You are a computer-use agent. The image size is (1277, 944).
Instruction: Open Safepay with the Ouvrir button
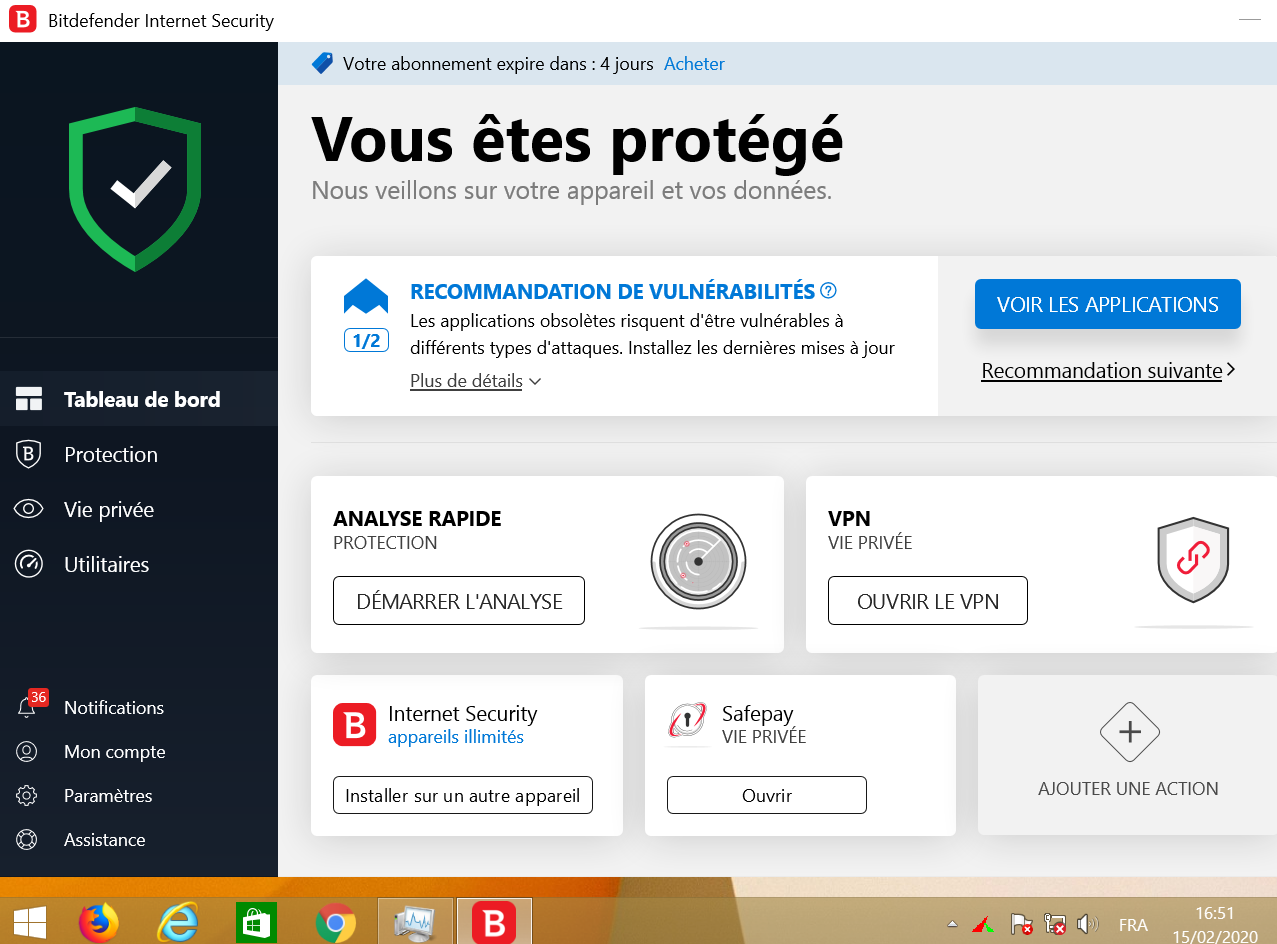(767, 796)
